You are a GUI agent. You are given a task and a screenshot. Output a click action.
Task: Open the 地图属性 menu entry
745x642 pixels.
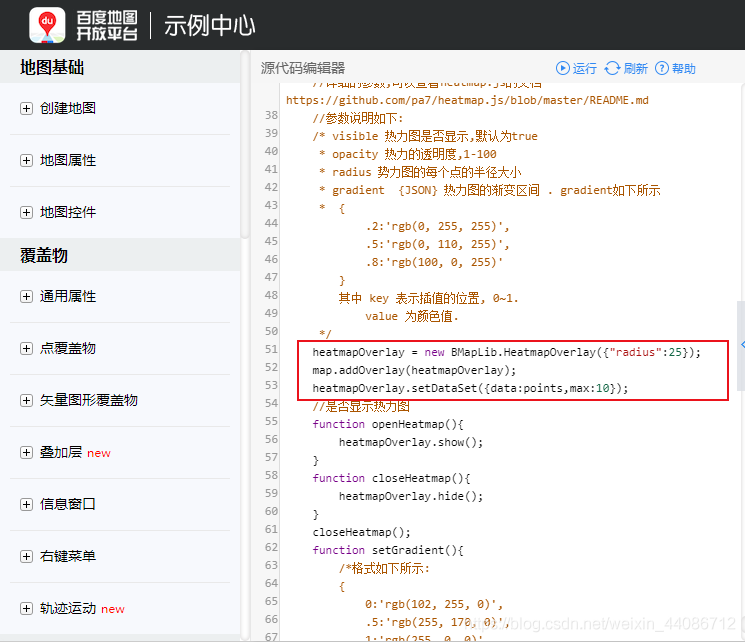coord(67,160)
